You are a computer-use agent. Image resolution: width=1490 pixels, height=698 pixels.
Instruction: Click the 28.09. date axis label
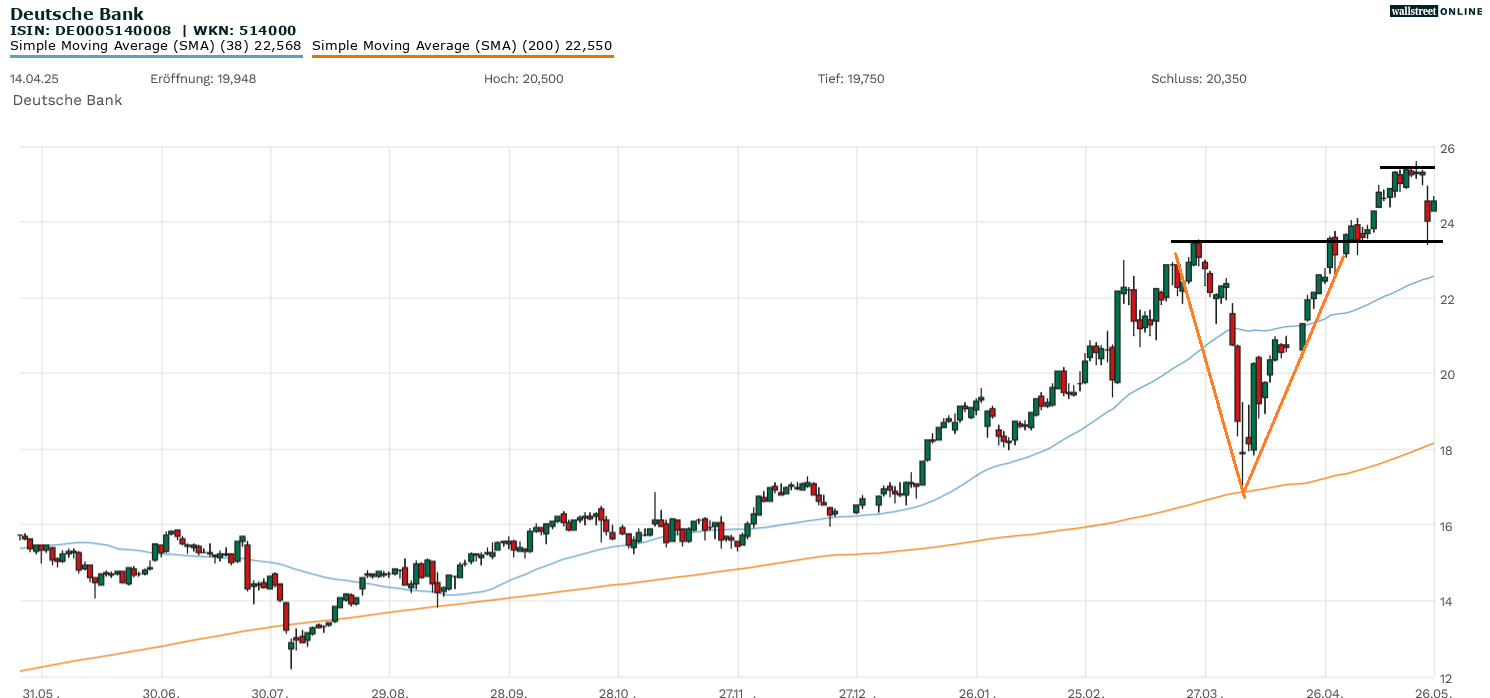(509, 693)
